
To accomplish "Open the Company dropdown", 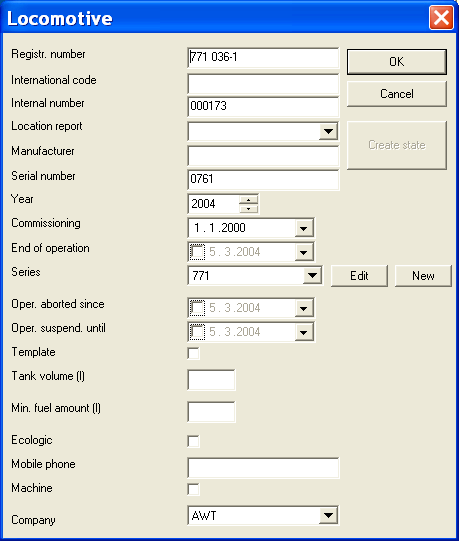I will coord(328,515).
